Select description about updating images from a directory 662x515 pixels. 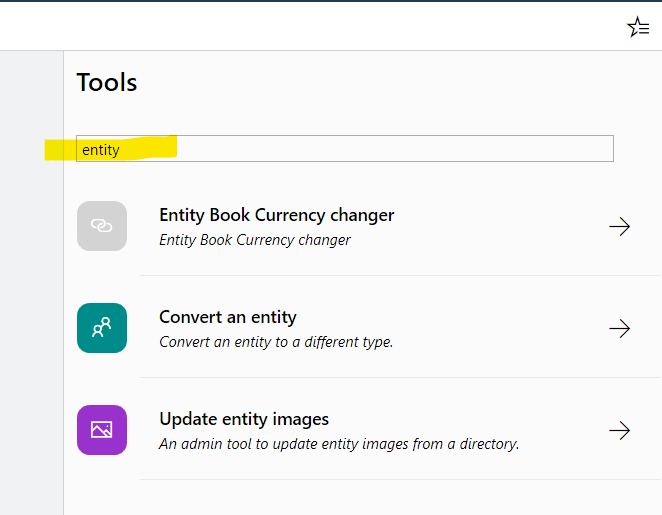[x=339, y=444]
